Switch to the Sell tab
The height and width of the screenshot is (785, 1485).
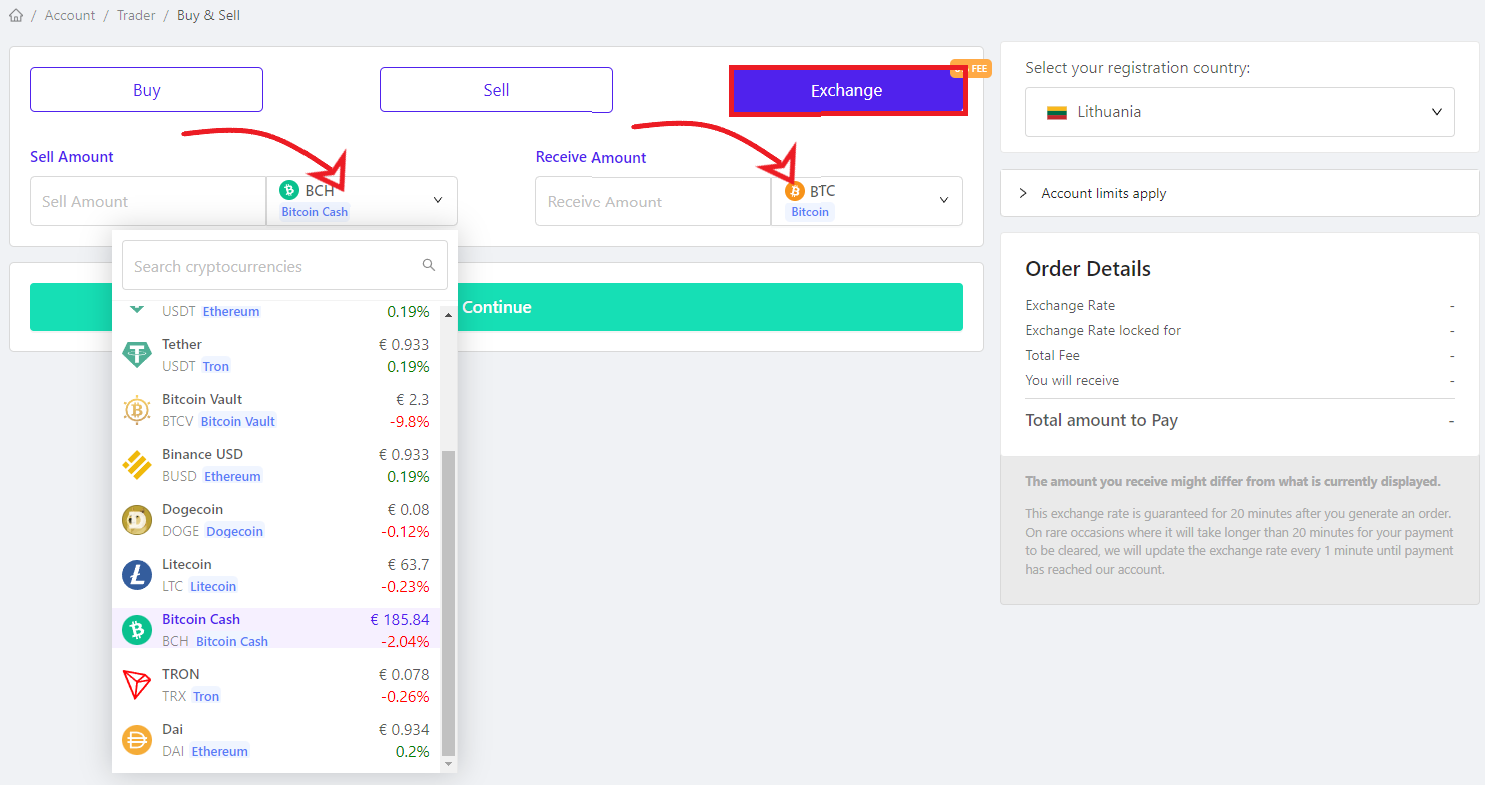496,90
